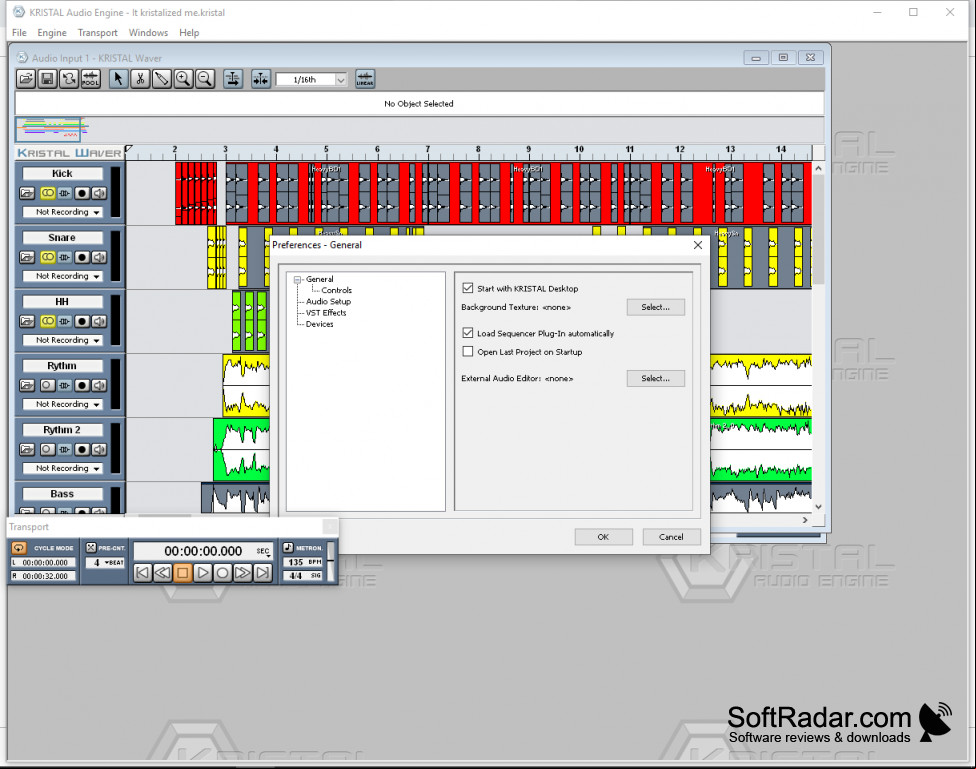Select the arrow pointer tool
The width and height of the screenshot is (976, 769).
[118, 79]
